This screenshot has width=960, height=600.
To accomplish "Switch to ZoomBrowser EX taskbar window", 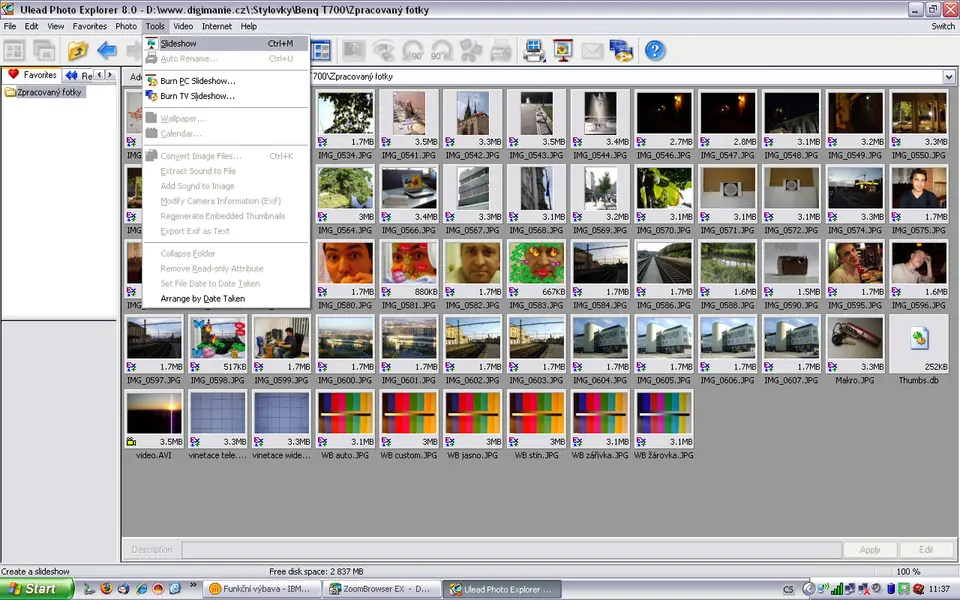I will (381, 589).
